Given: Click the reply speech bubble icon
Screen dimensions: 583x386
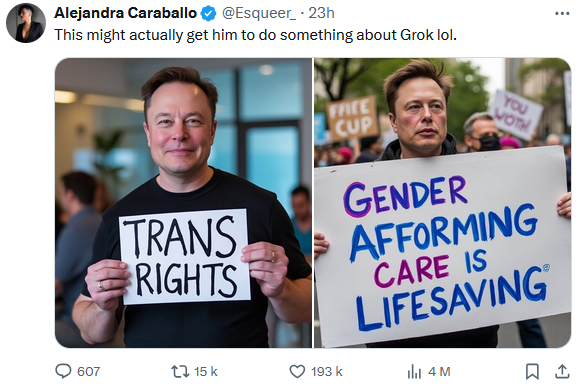Looking at the screenshot, I should point(63,371).
